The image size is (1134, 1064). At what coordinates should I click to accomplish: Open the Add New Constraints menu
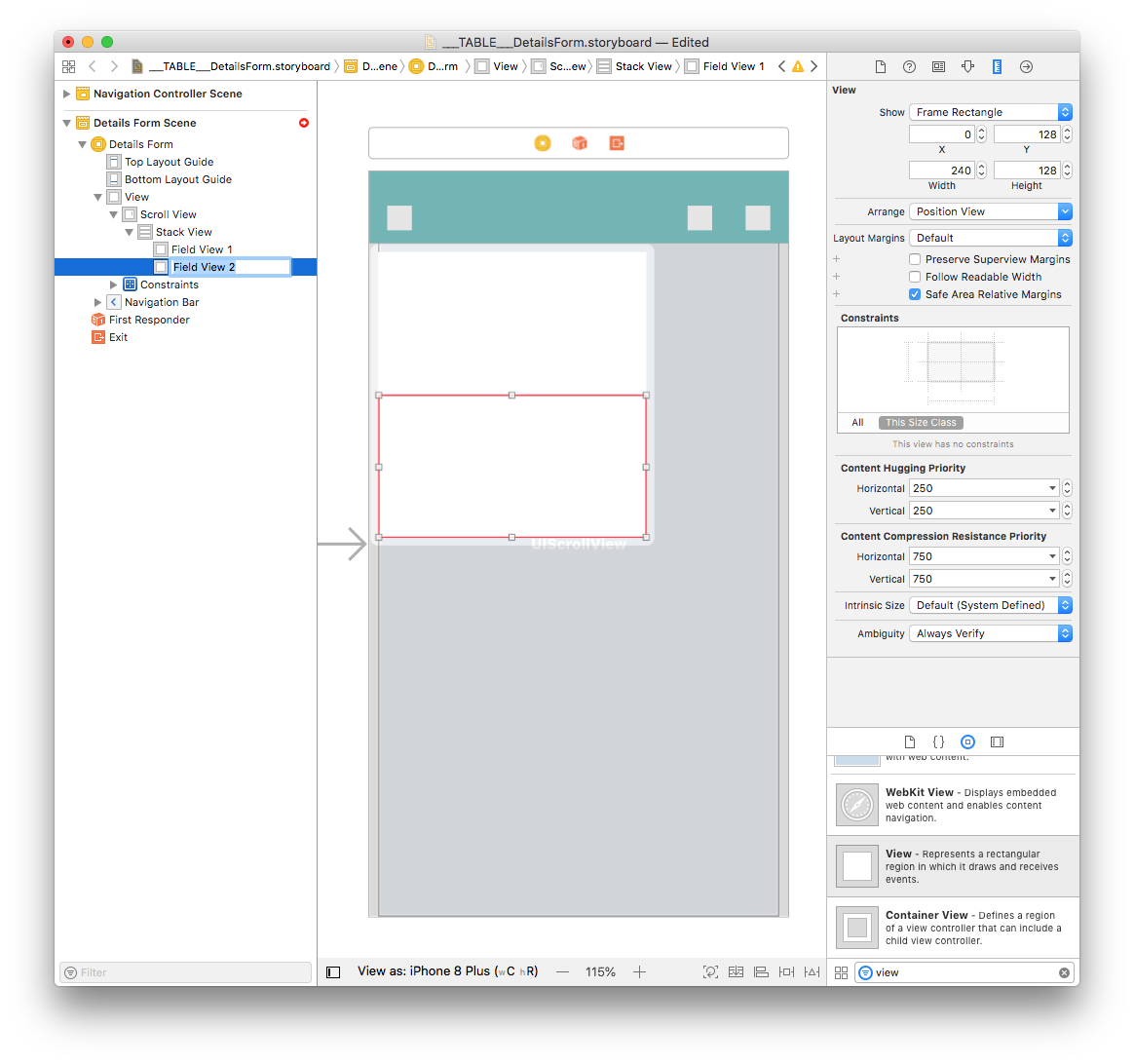(x=786, y=972)
